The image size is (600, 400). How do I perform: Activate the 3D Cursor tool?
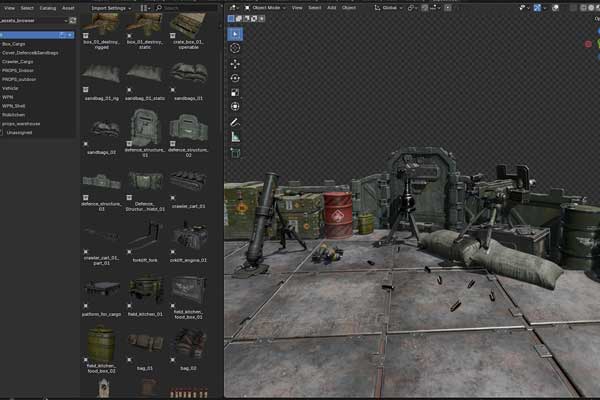[x=235, y=48]
